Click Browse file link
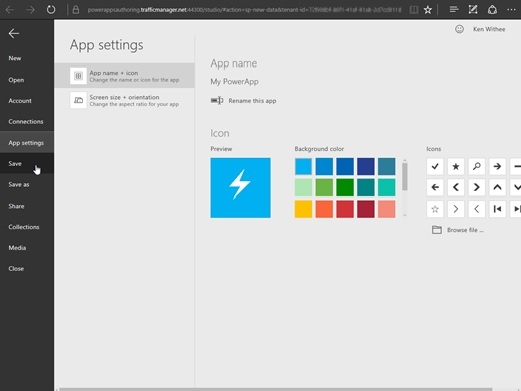The width and height of the screenshot is (521, 391). (x=458, y=230)
